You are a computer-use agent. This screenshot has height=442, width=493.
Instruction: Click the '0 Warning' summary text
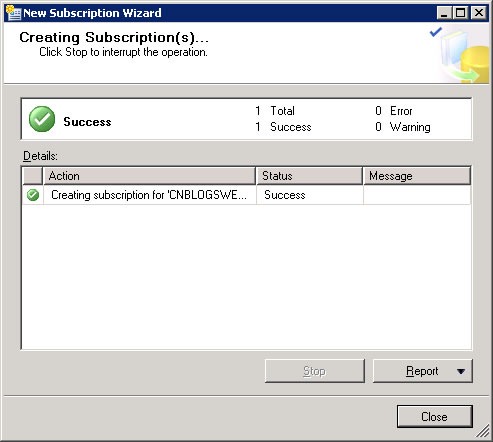403,127
